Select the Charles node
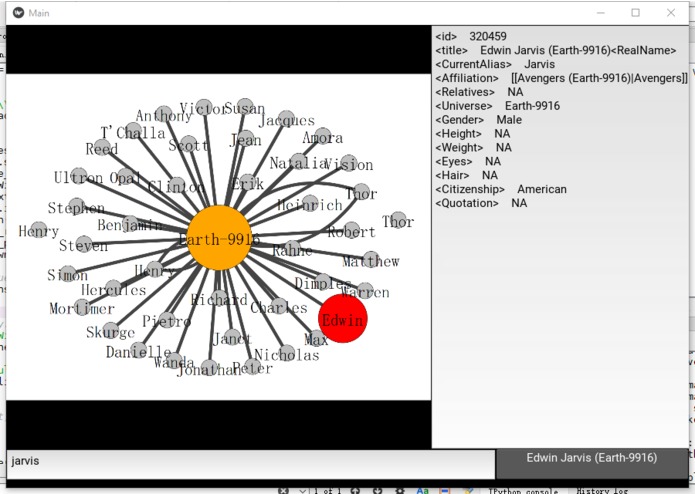695x494 pixels. tap(279, 306)
